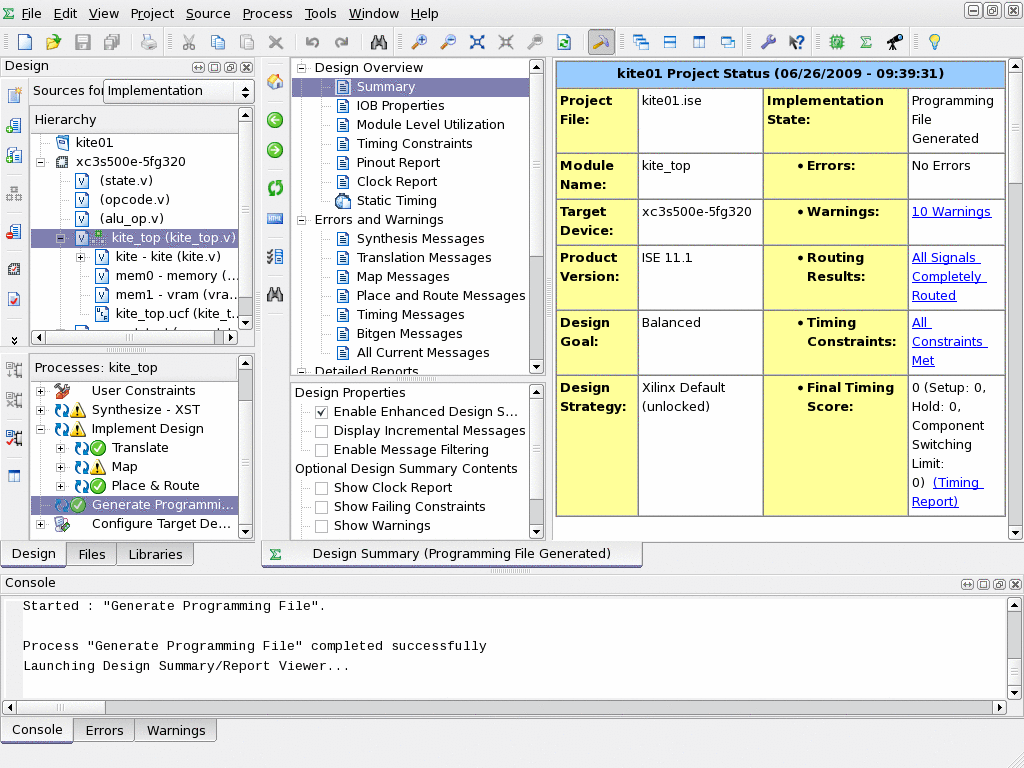The width and height of the screenshot is (1024, 768).
Task: Expand the Translate process
Action: tap(60, 448)
